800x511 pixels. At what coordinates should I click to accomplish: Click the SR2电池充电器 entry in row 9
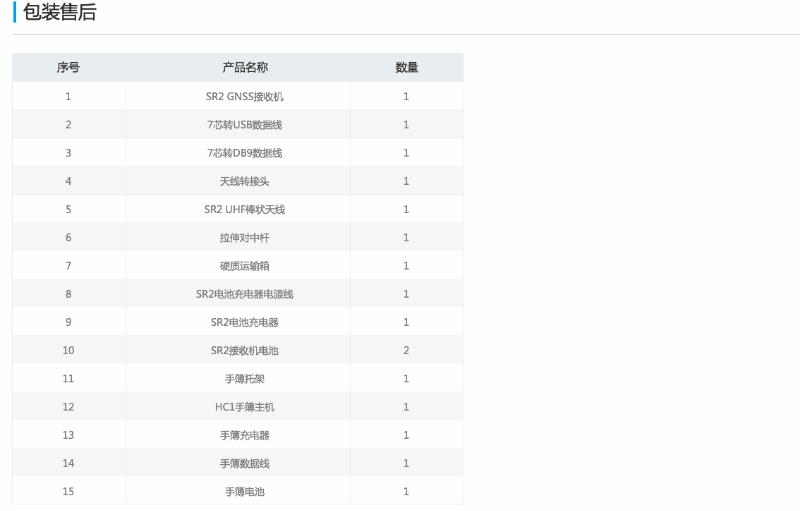pos(245,322)
